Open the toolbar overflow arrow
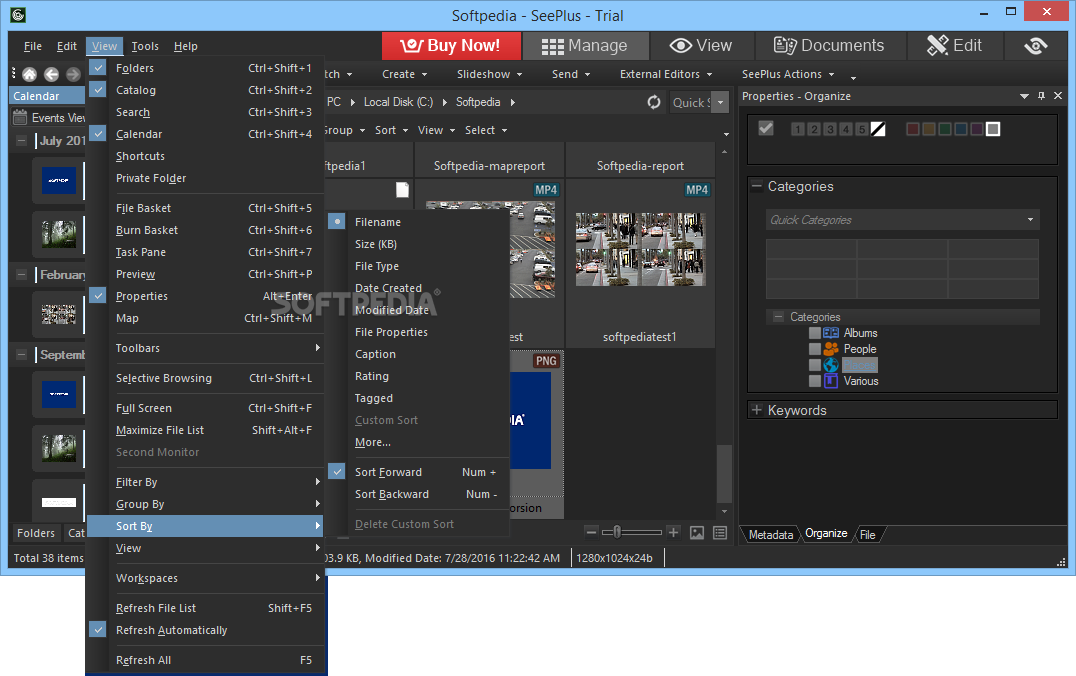 tap(853, 77)
